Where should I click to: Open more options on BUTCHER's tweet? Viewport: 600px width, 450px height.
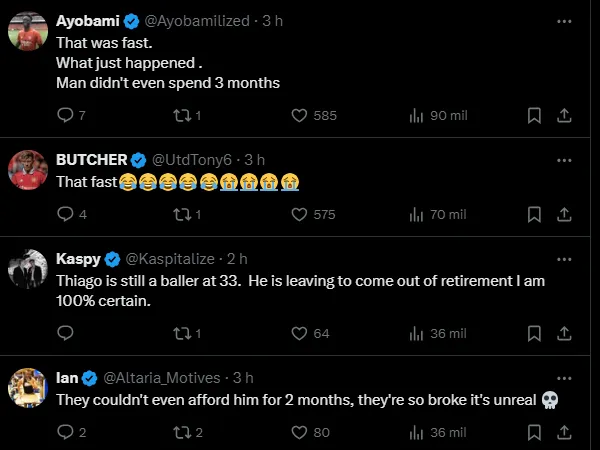564,159
